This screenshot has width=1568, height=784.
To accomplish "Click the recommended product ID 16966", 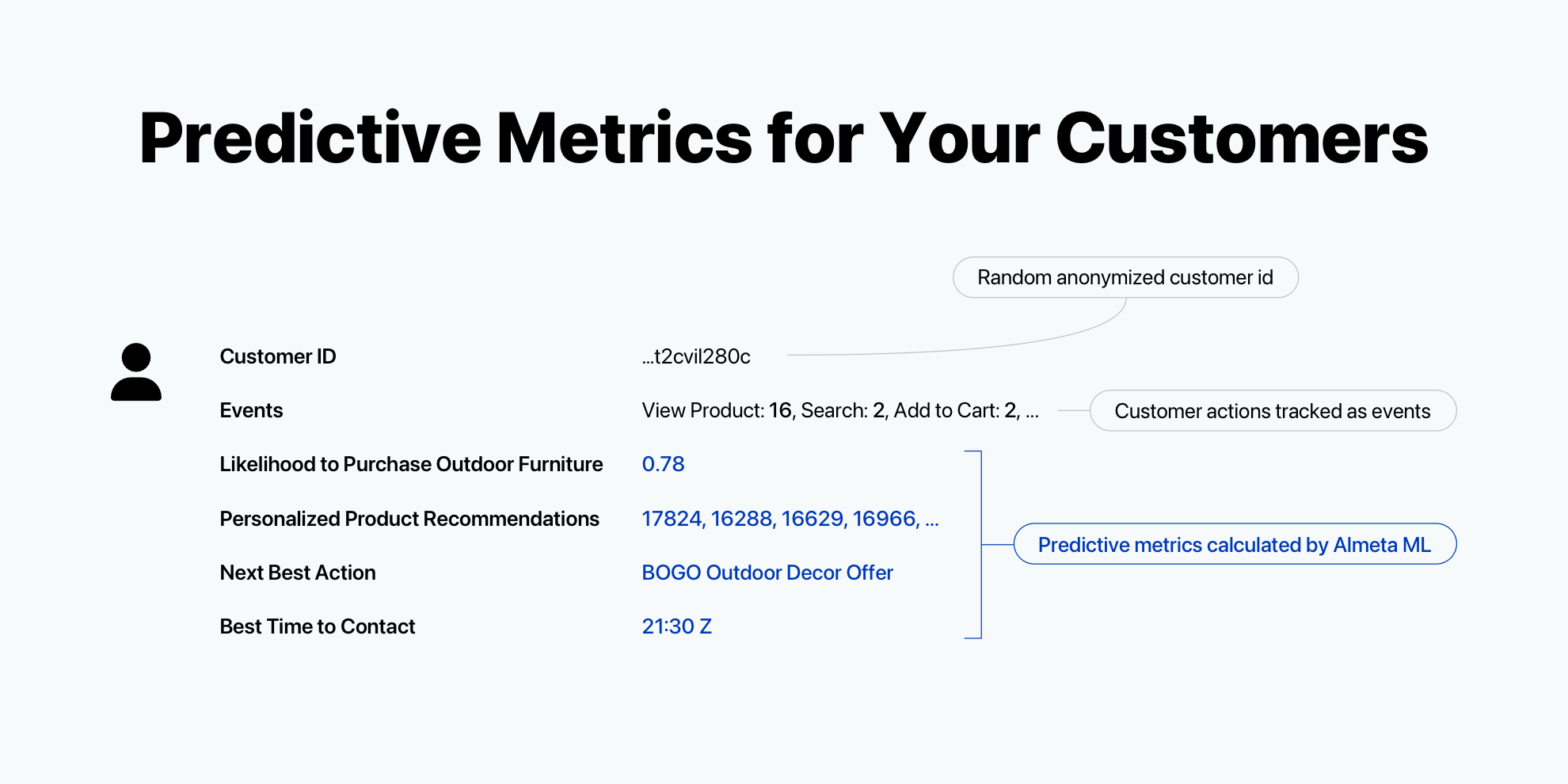I will (x=885, y=519).
